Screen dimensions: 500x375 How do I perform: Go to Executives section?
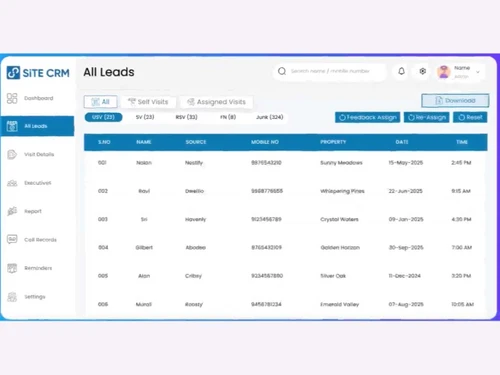[38, 183]
